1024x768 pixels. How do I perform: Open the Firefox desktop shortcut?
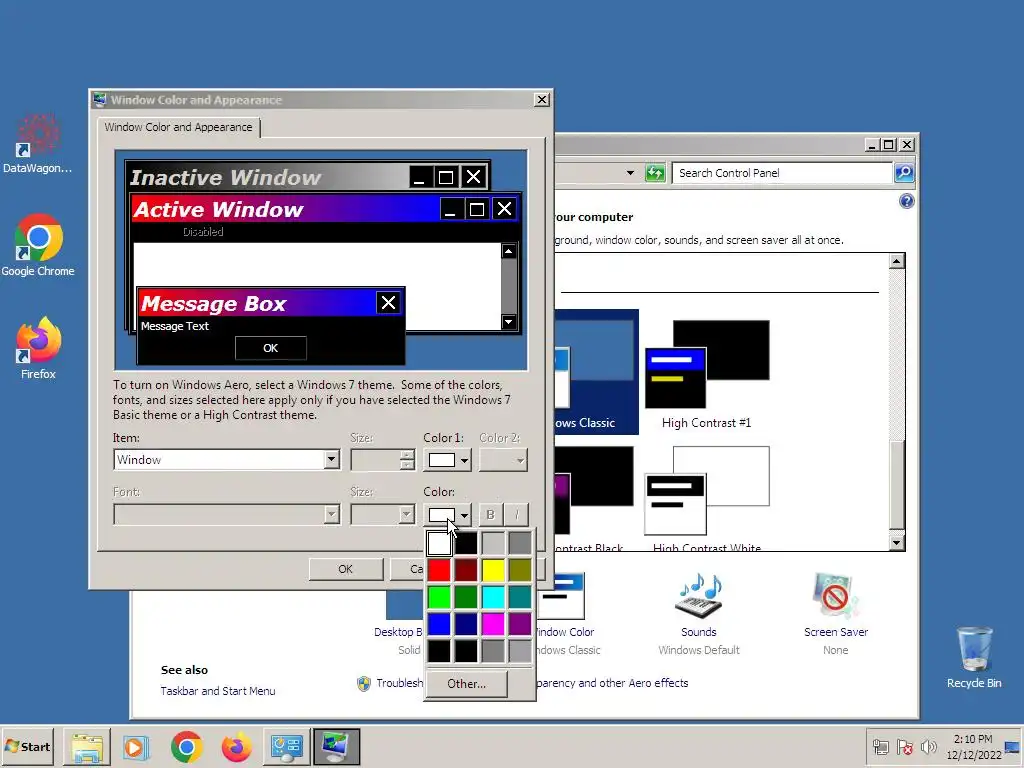[x=38, y=348]
